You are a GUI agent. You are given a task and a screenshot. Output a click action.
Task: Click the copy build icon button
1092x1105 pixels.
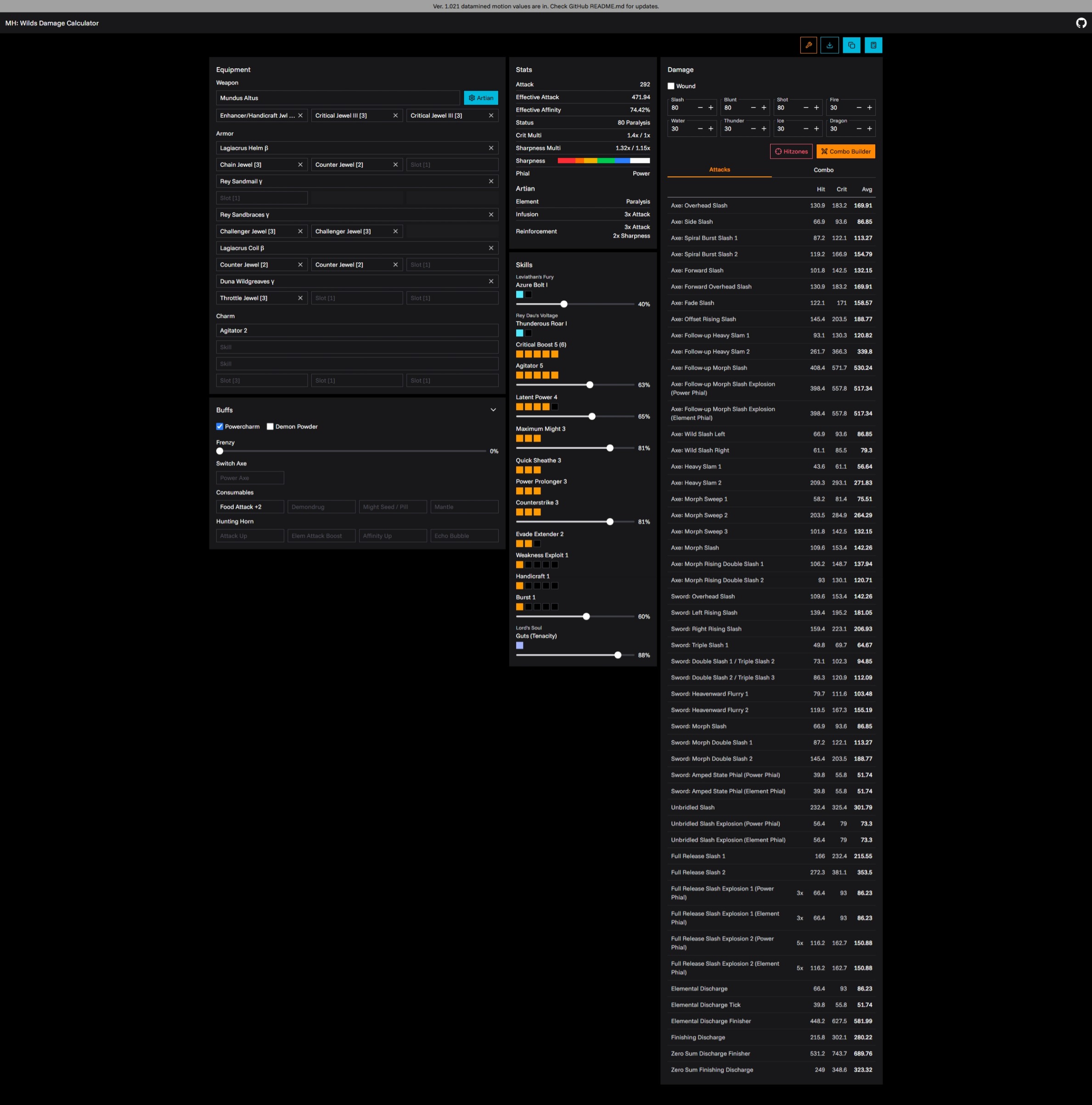click(851, 45)
